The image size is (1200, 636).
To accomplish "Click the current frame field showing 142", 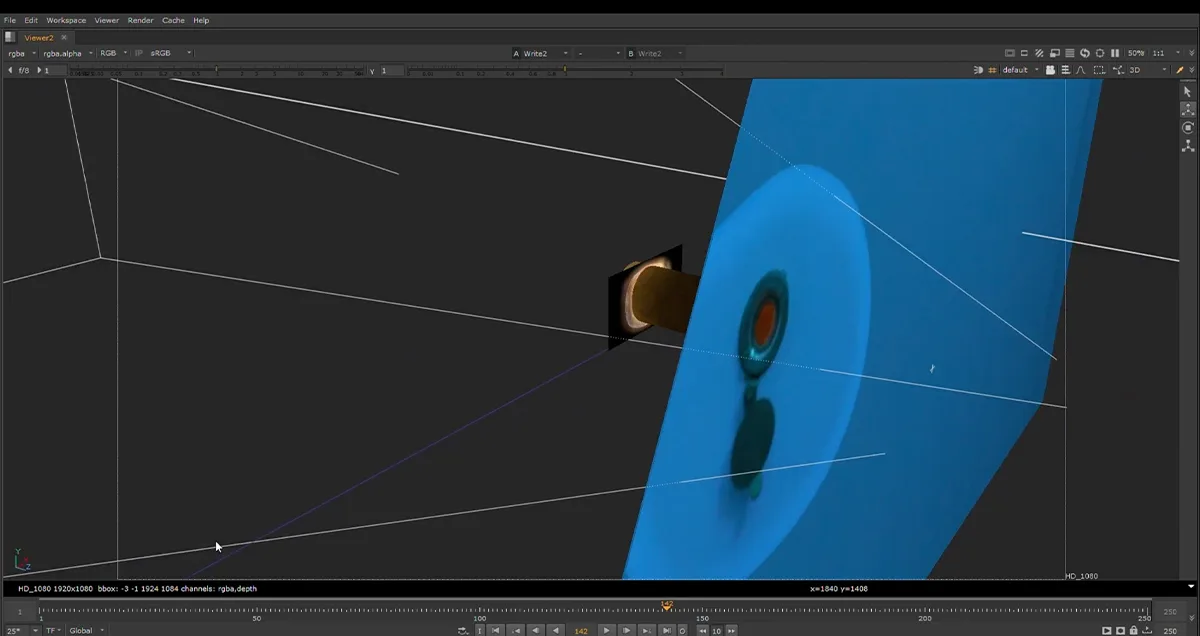I will (581, 631).
